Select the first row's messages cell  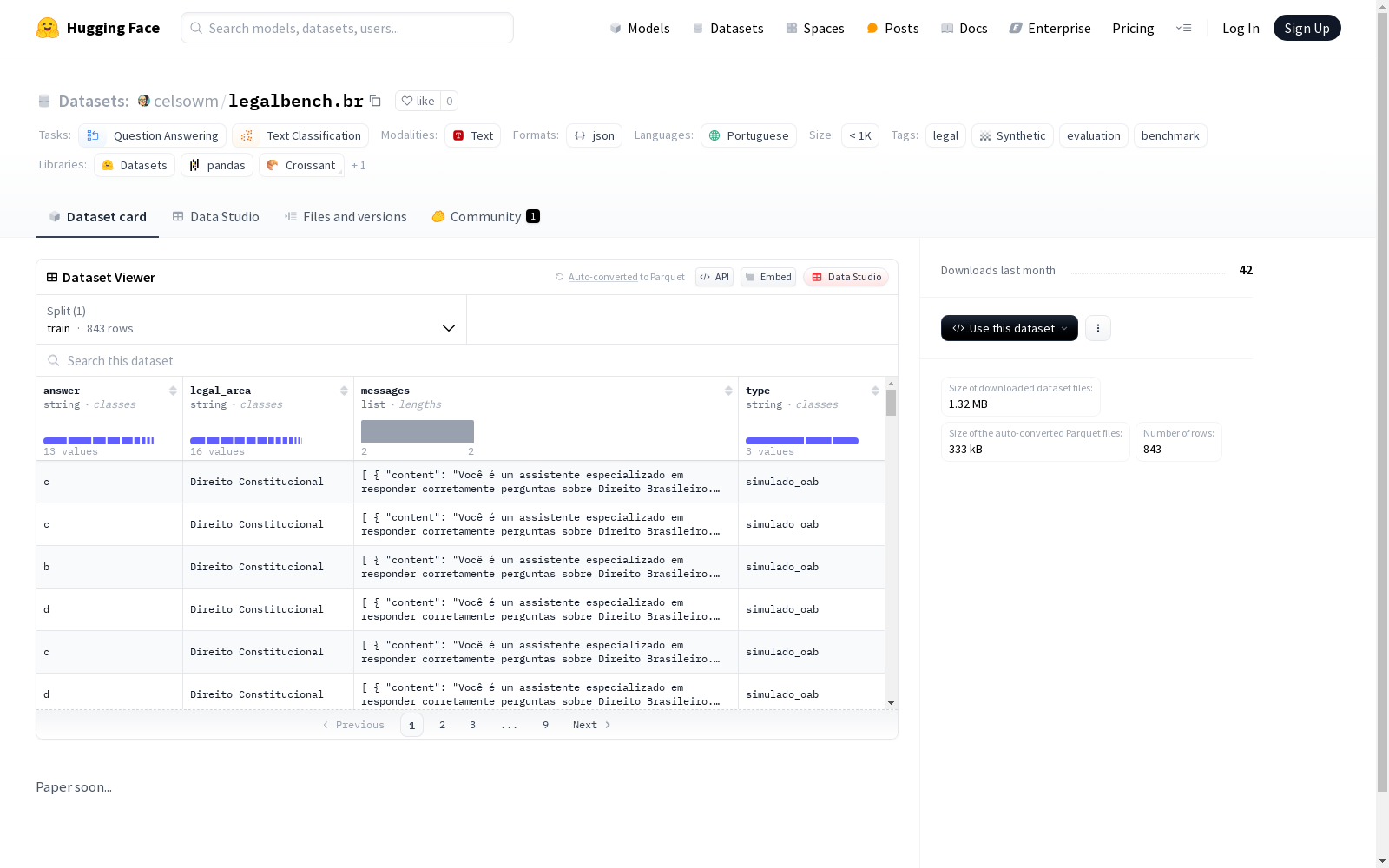click(x=546, y=482)
